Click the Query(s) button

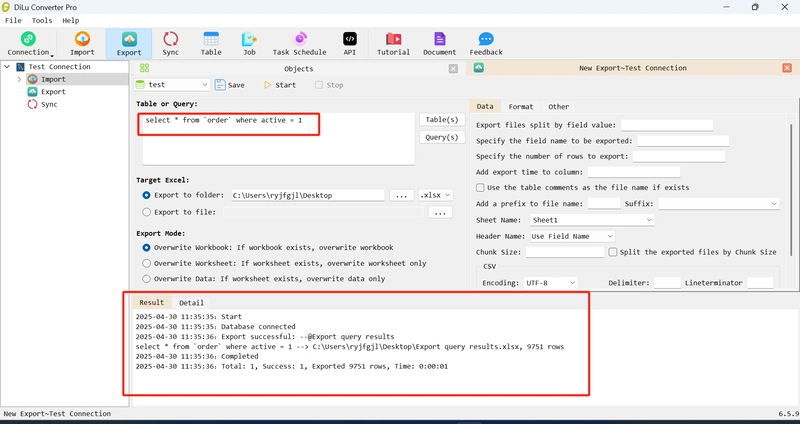pos(442,137)
